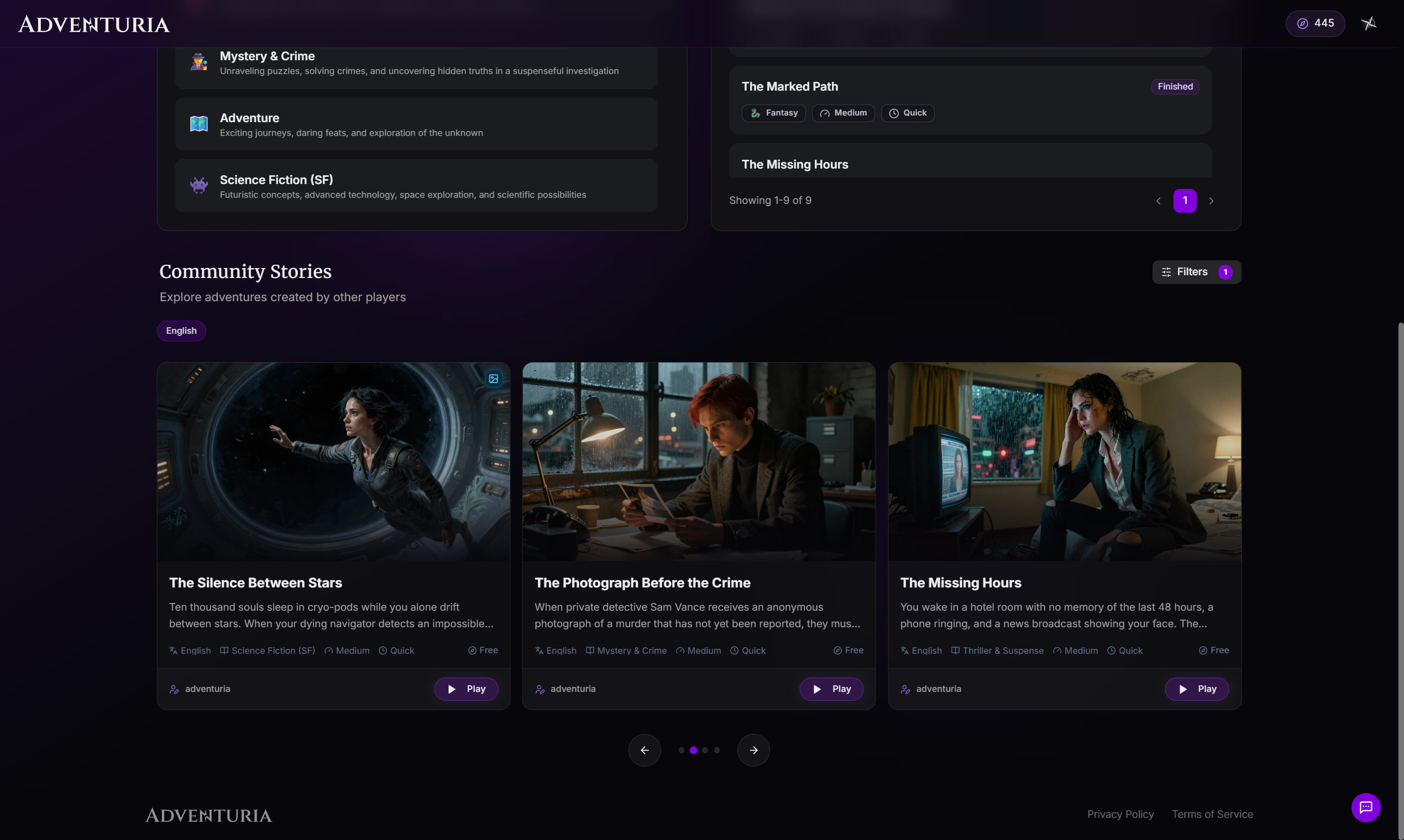Open the credits balance showing 445
This screenshot has height=840, width=1404.
[1314, 23]
